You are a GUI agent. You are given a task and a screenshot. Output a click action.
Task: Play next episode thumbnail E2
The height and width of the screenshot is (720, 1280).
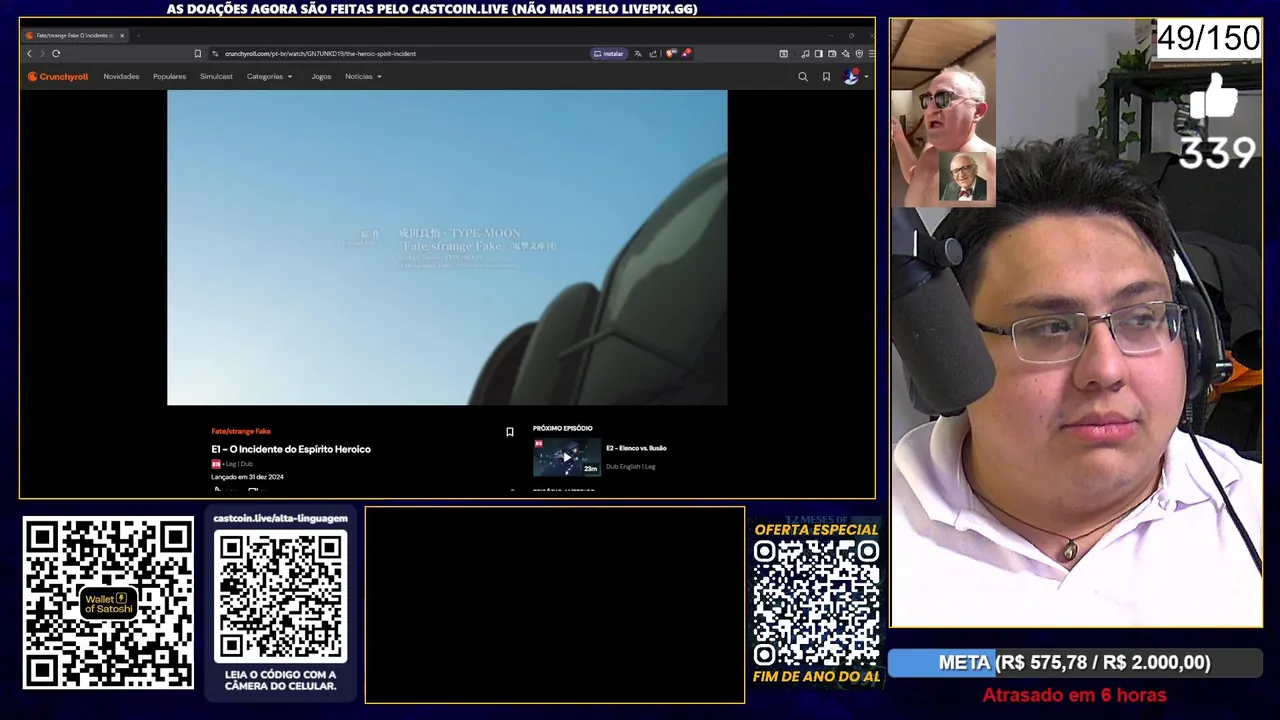coord(567,457)
